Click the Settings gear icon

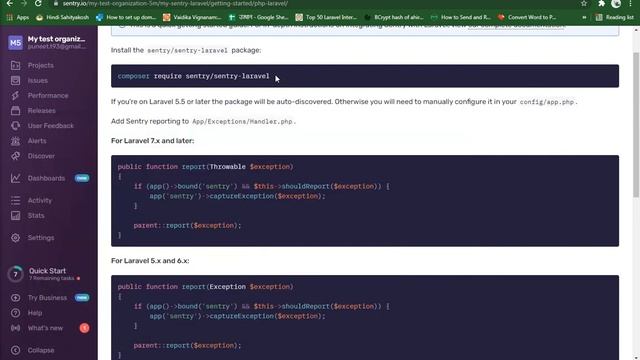[16, 238]
